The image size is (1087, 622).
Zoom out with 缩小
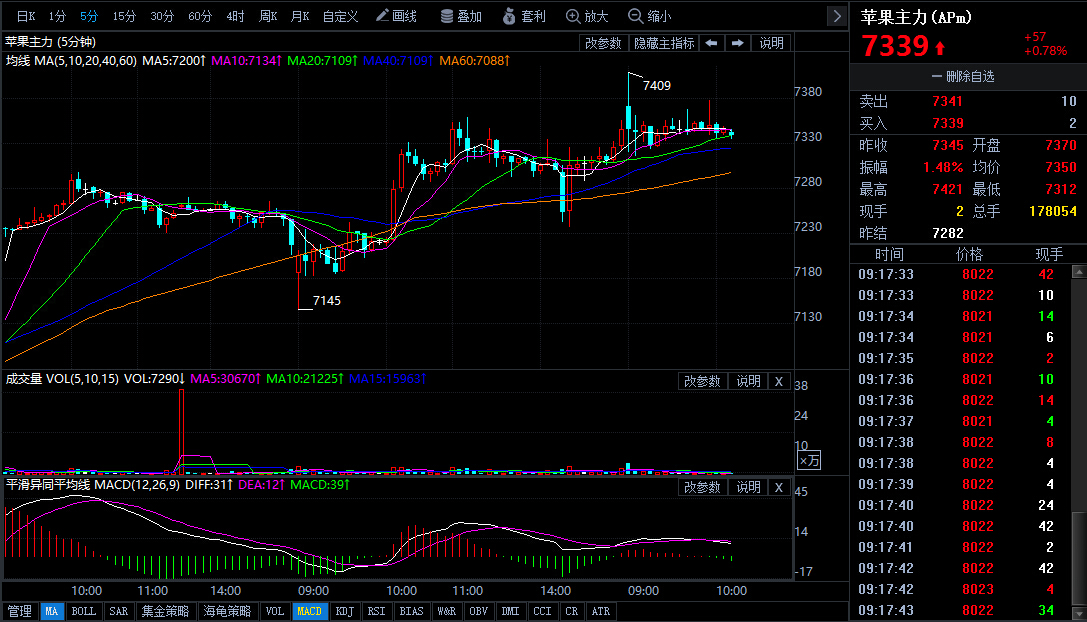(x=650, y=16)
